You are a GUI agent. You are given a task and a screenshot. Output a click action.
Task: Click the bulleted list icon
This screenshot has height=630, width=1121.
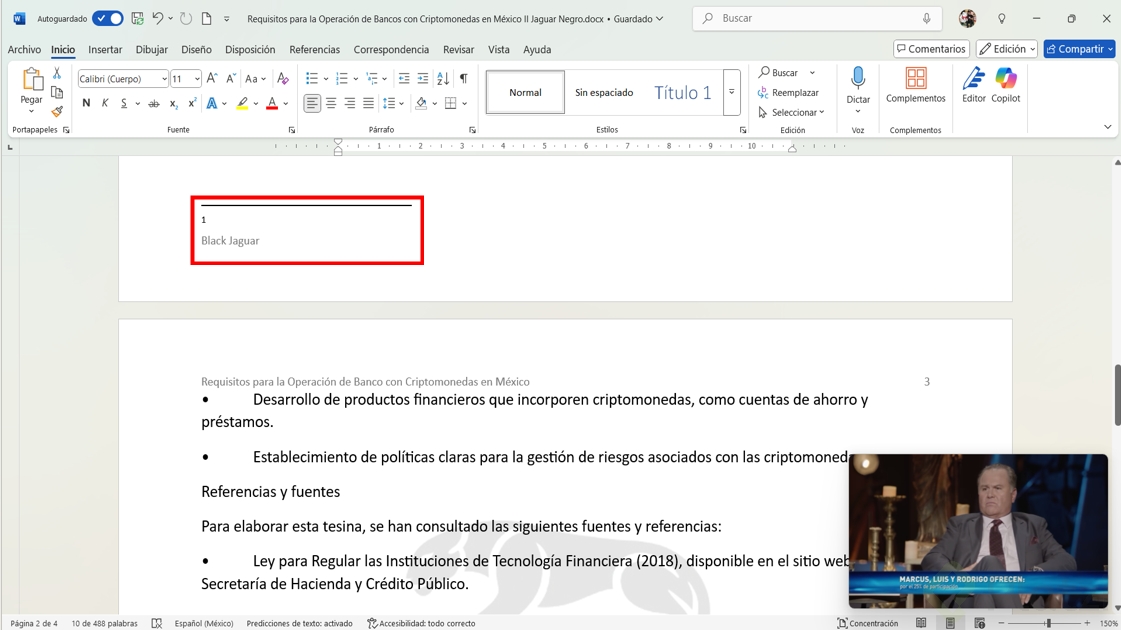312,79
